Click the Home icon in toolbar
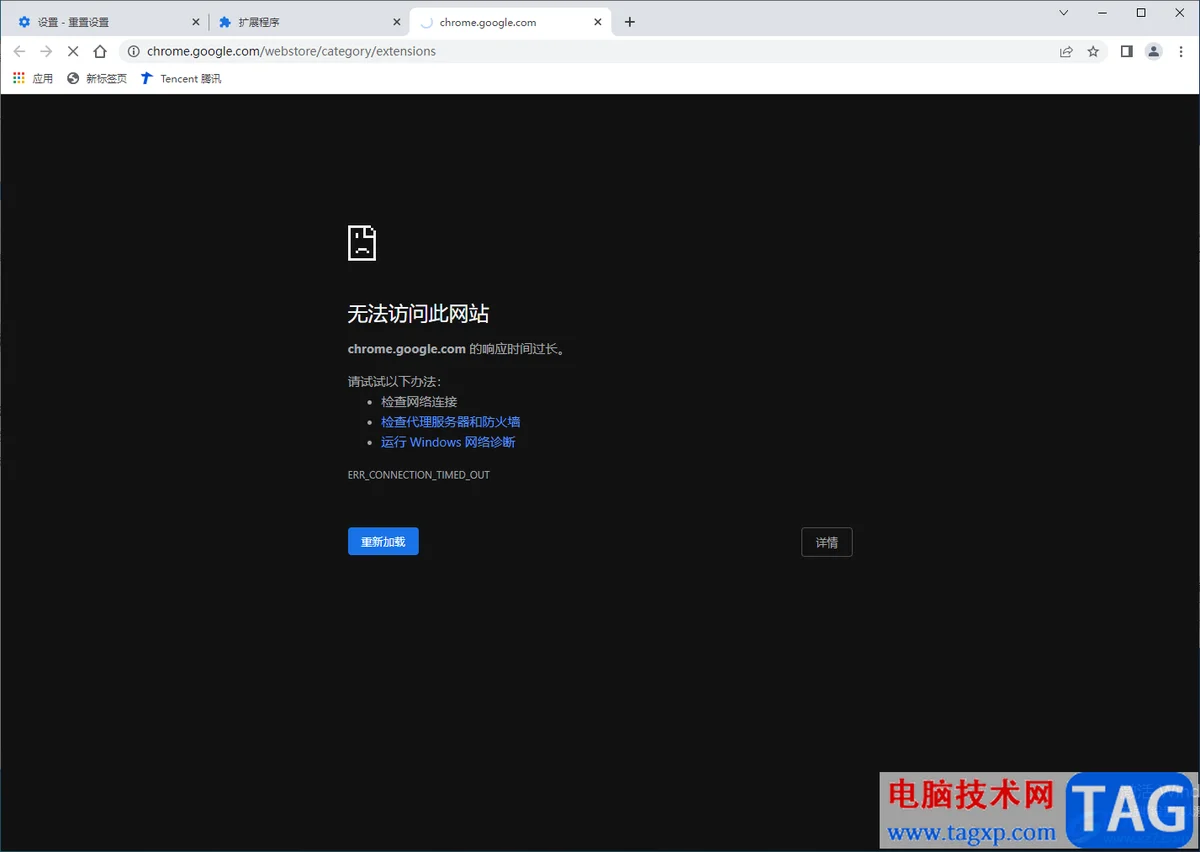Viewport: 1200px width, 852px height. pos(100,51)
